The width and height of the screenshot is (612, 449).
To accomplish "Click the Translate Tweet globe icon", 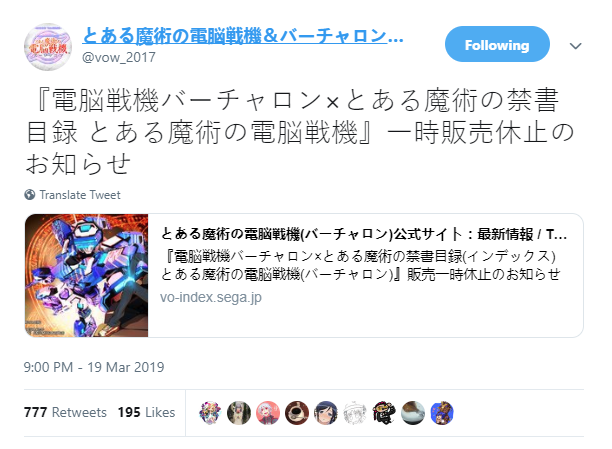I will click(30, 194).
